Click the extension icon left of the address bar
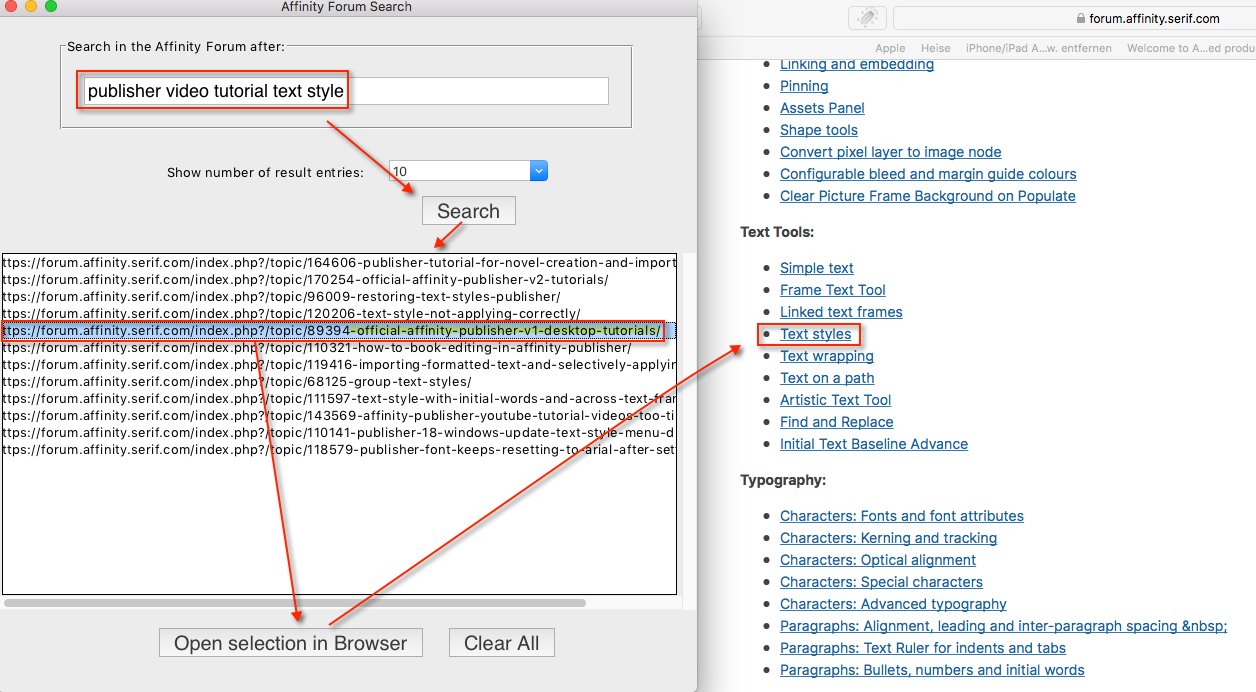This screenshot has width=1256, height=692. [866, 17]
